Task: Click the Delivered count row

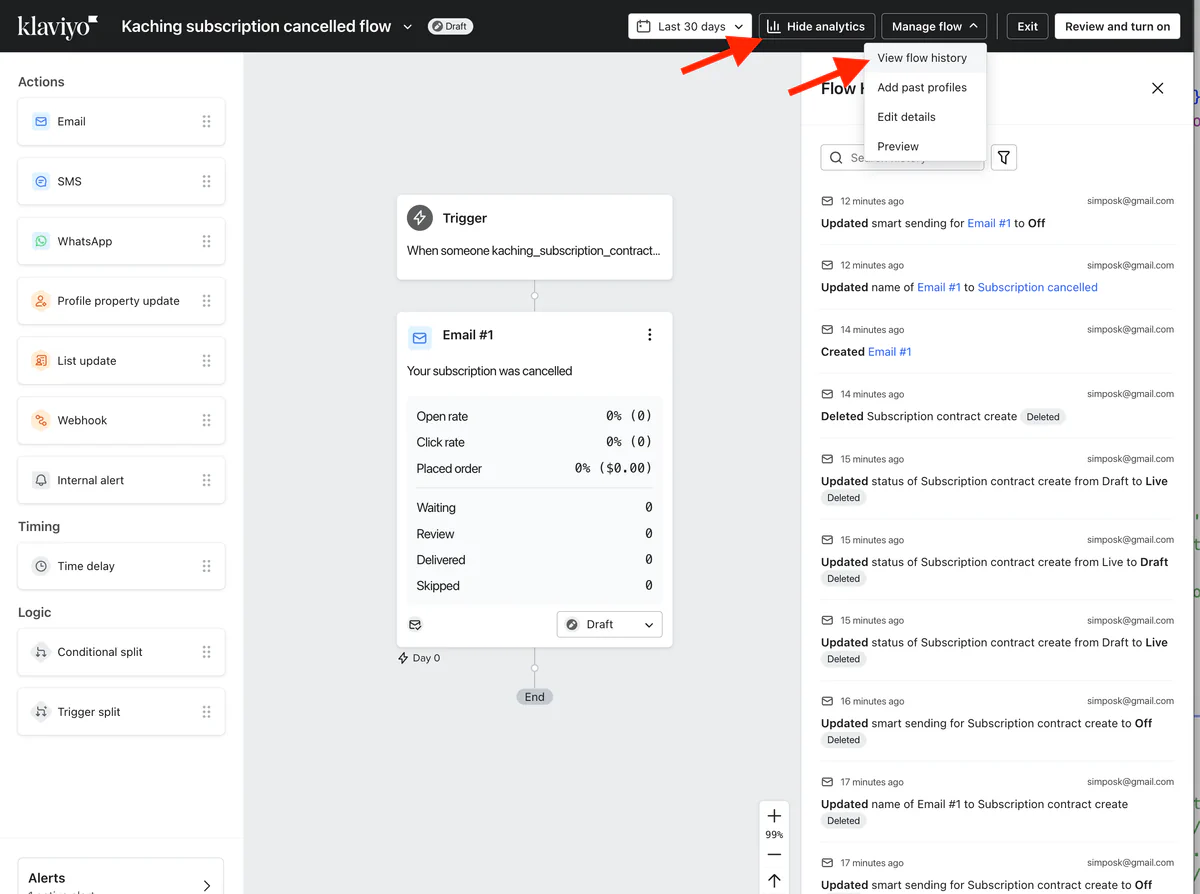Action: [534, 560]
